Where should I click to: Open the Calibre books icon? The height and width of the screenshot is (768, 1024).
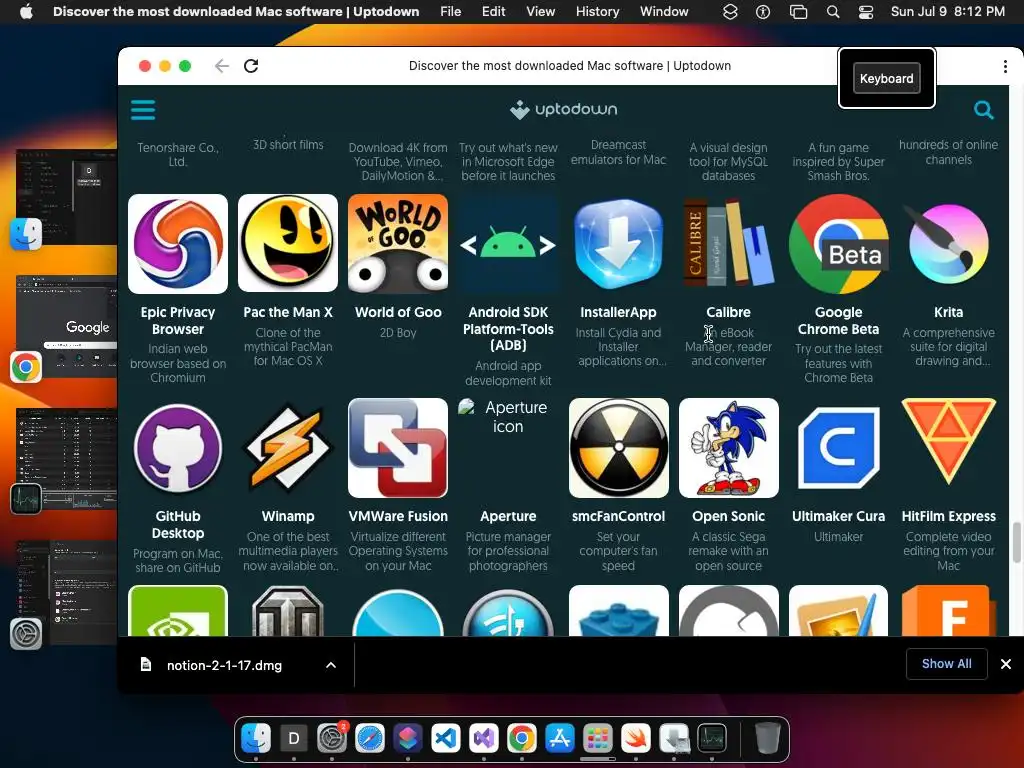point(728,244)
